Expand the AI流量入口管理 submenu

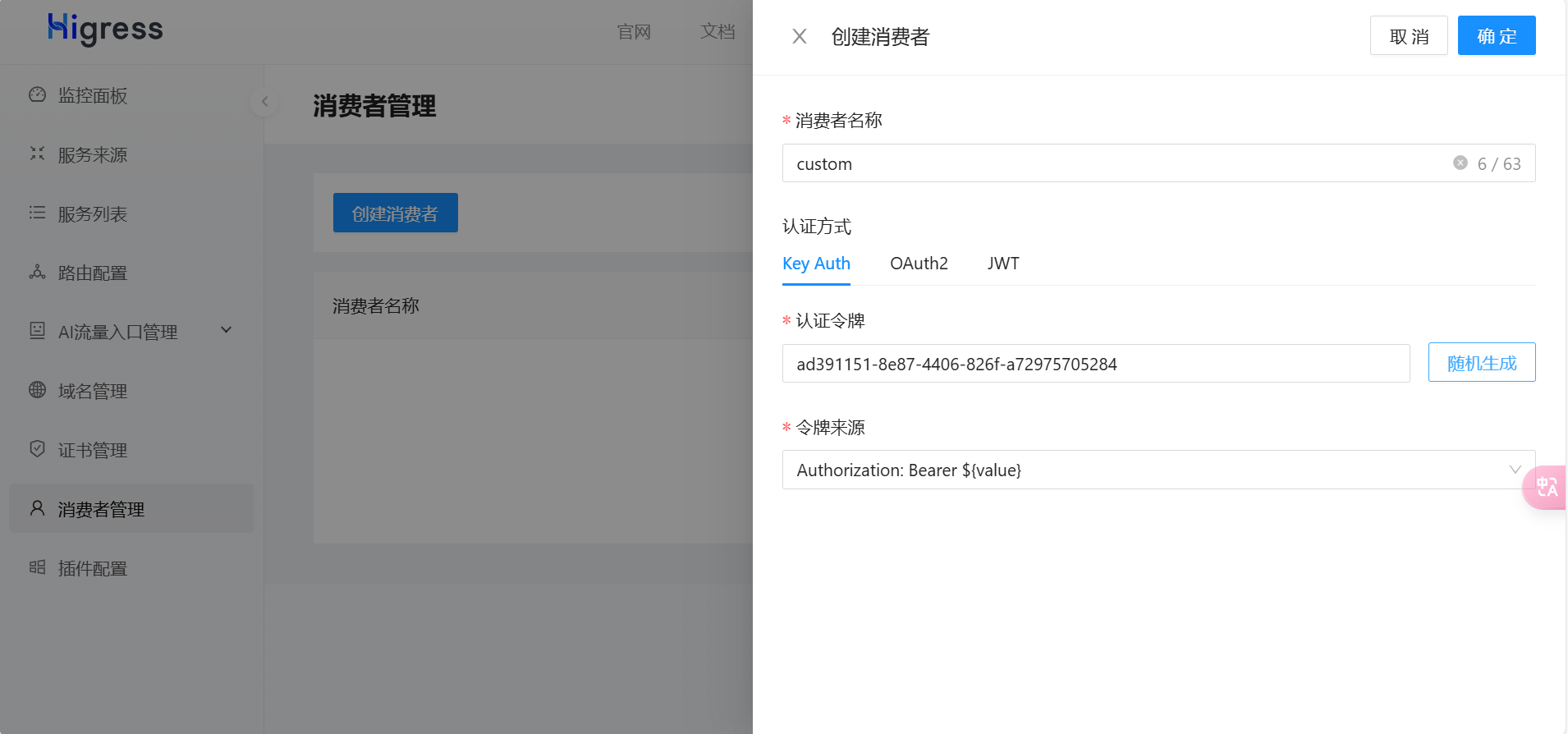(227, 331)
